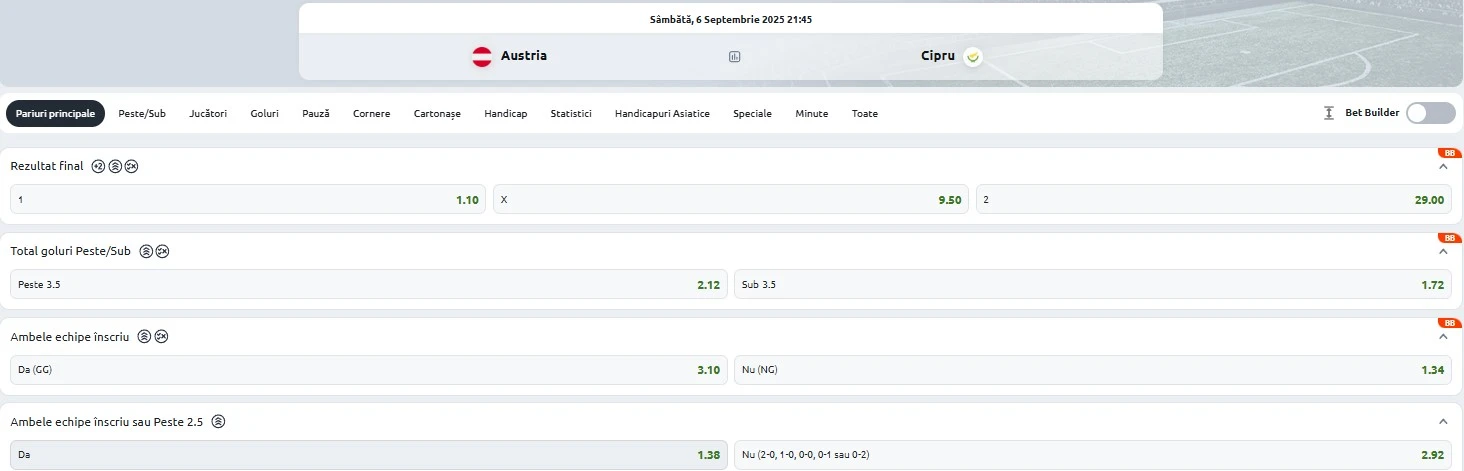The height and width of the screenshot is (471, 1464).
Task: Switch to the Cornere tab
Action: 372,114
